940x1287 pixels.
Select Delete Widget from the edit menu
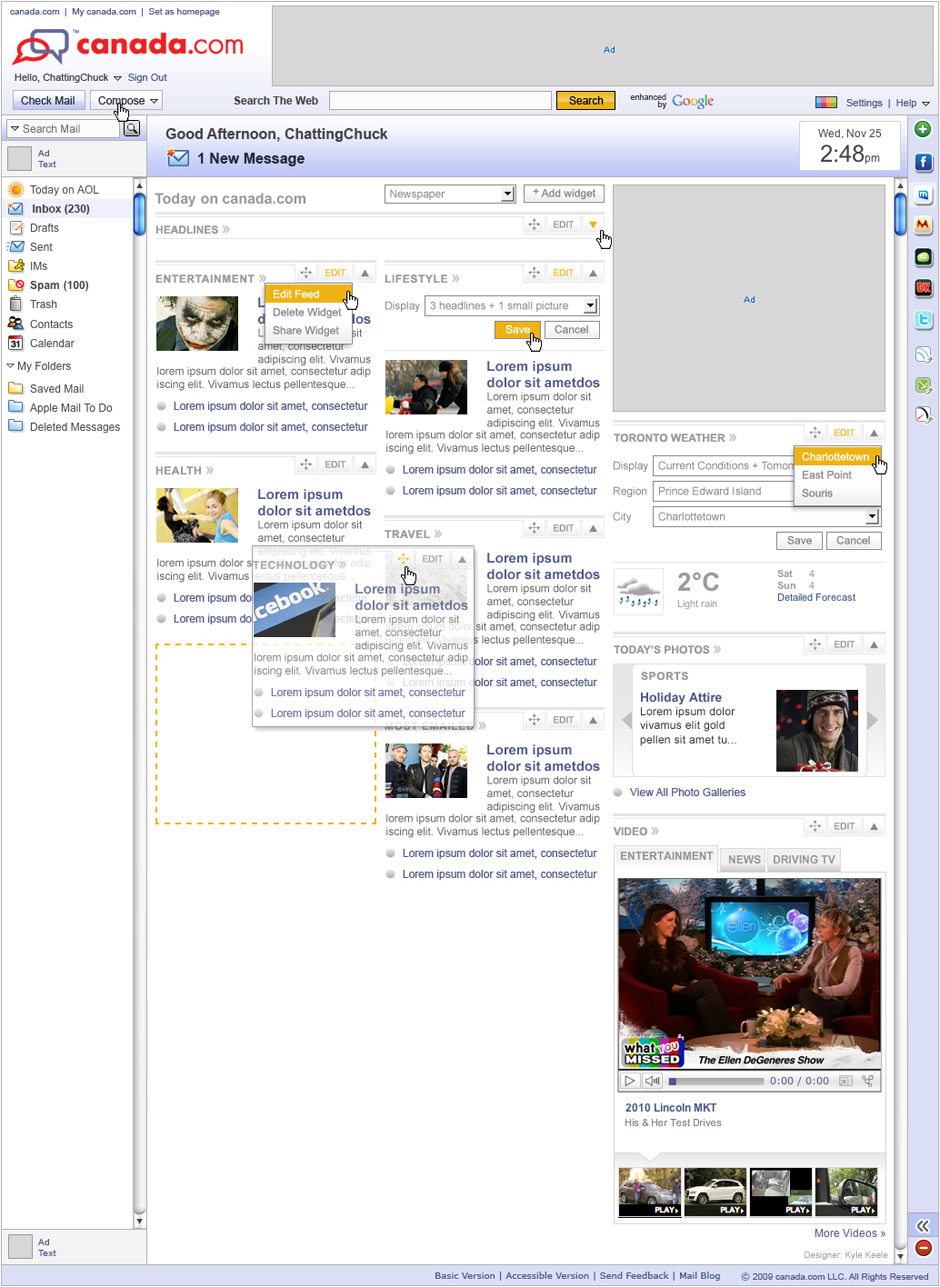tap(307, 312)
